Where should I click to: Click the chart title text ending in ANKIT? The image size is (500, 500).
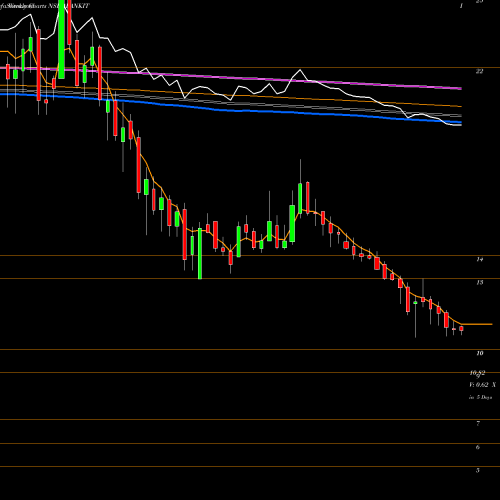(45, 6)
